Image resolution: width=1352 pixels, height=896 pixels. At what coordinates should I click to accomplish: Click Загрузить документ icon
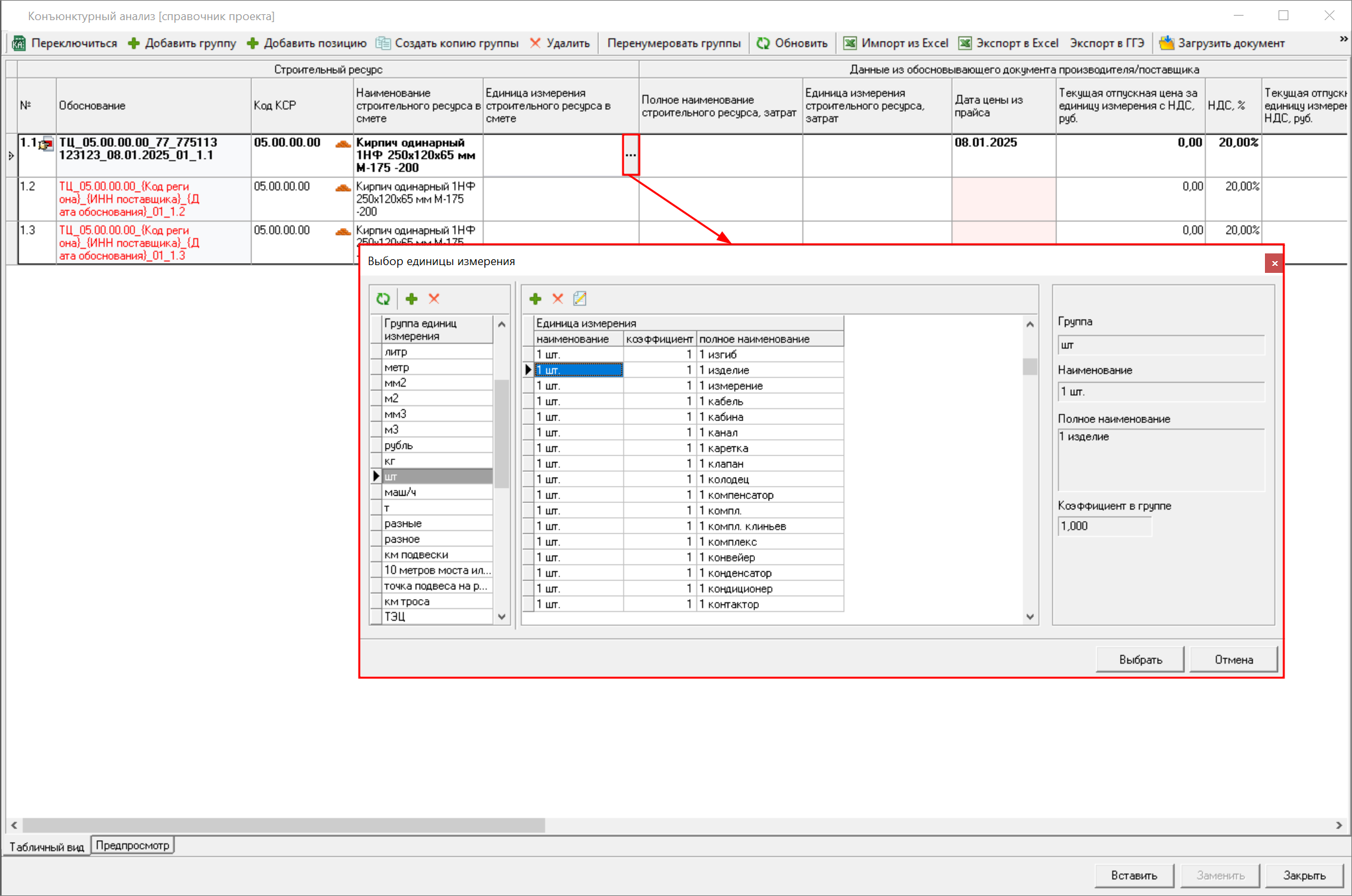pyautogui.click(x=1167, y=44)
